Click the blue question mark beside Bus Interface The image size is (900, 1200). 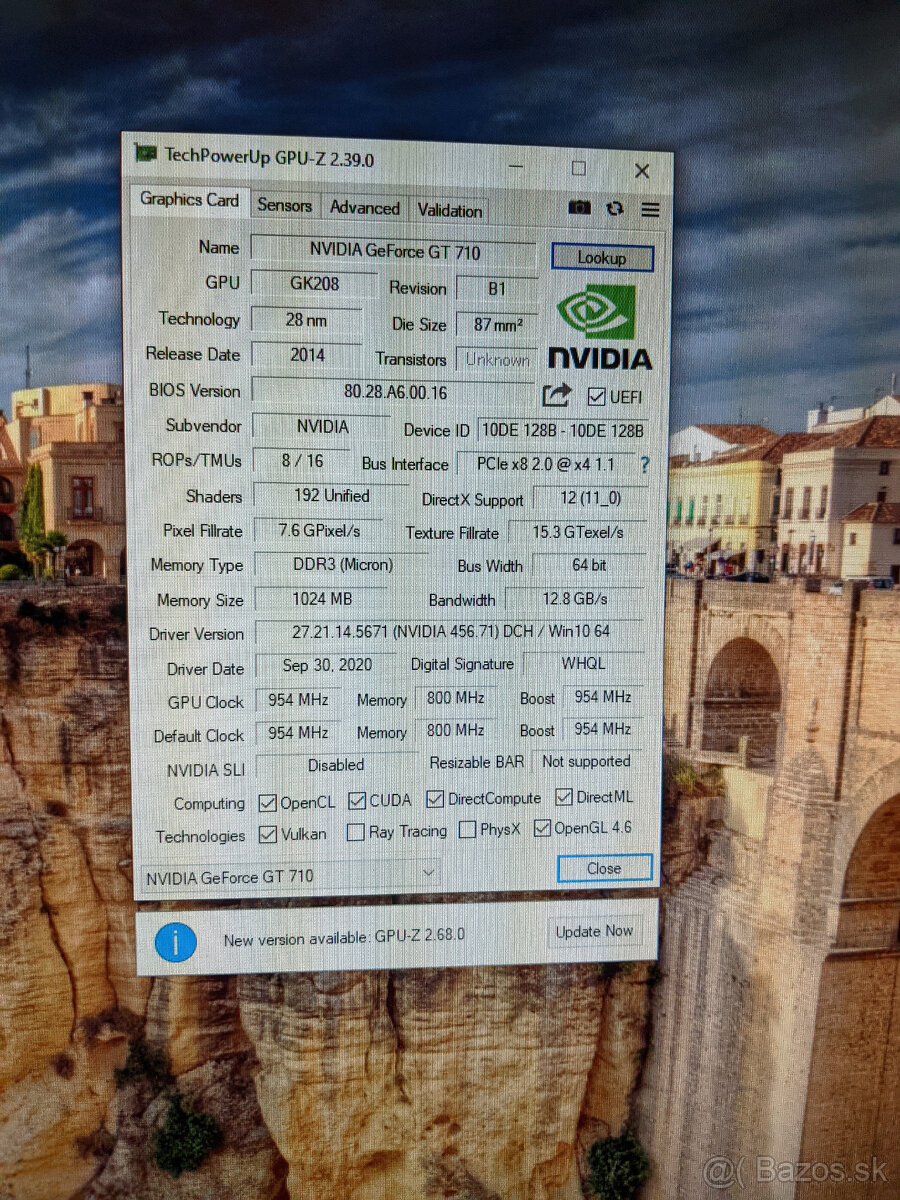point(645,464)
